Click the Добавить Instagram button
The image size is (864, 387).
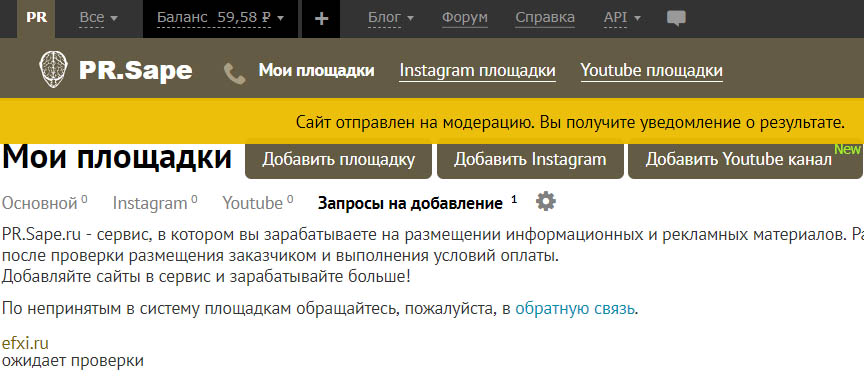pos(530,160)
